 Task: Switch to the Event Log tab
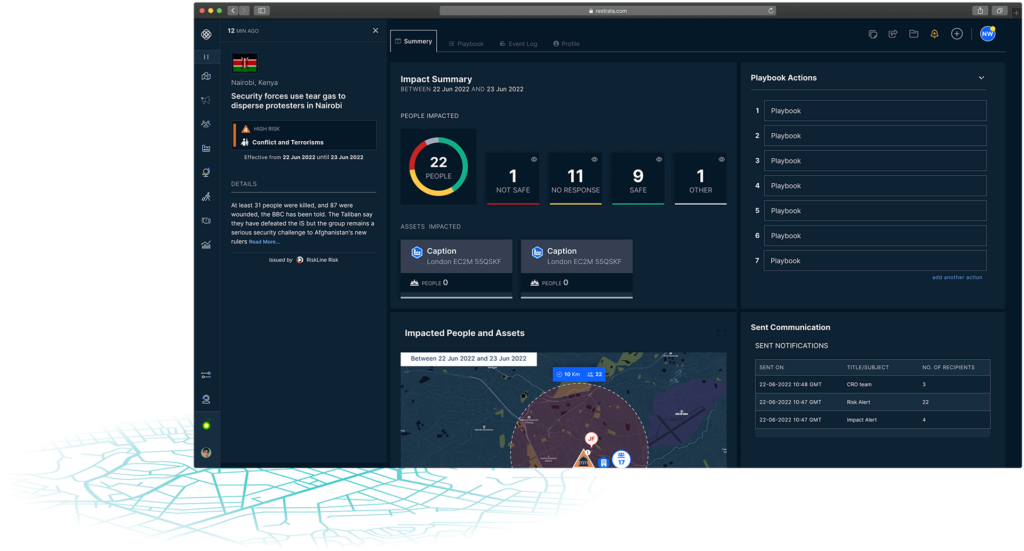pyautogui.click(x=518, y=44)
